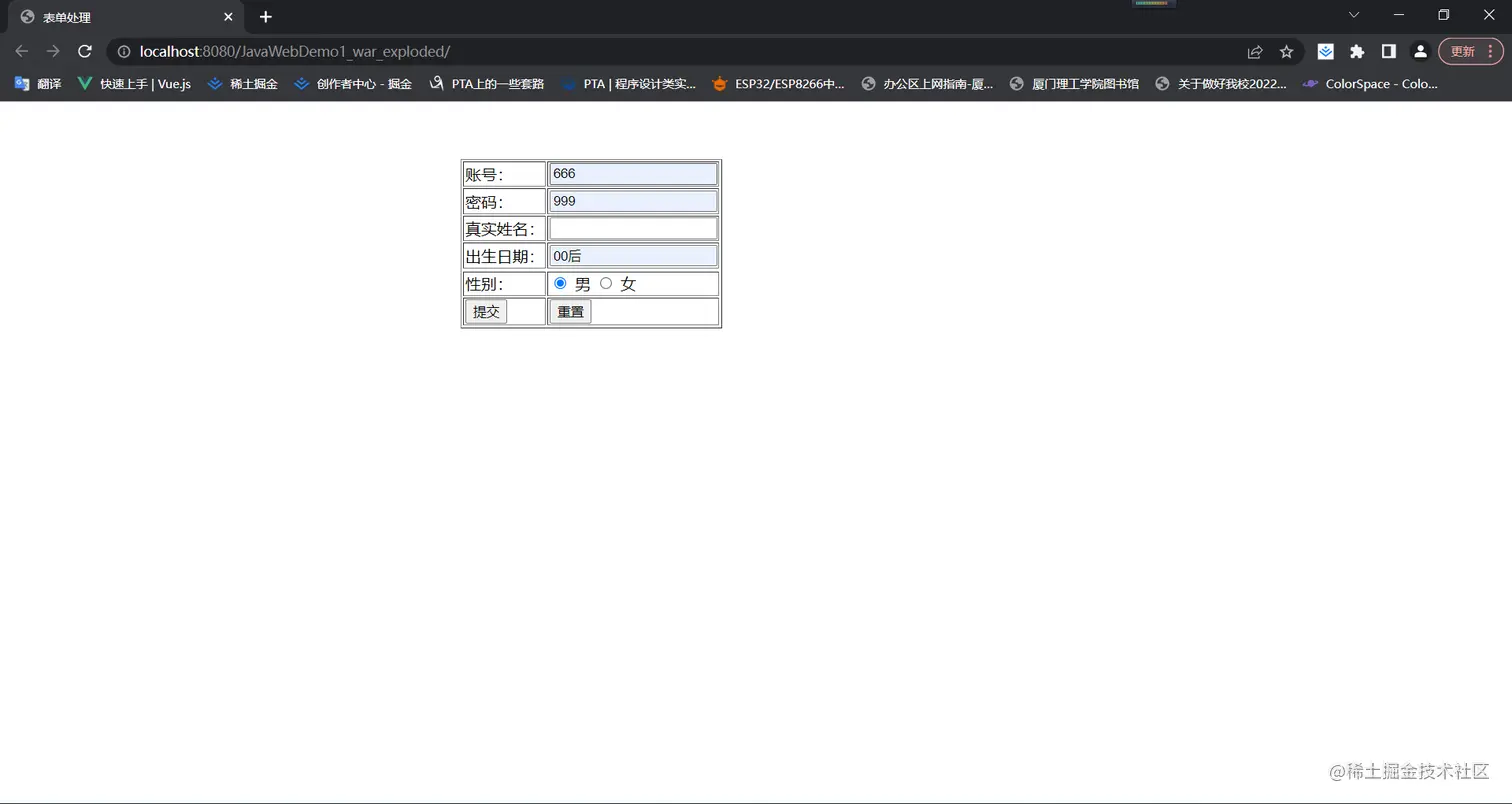This screenshot has height=804, width=1512.
Task: Open the blue extension icon in toolbar
Action: point(1325,51)
